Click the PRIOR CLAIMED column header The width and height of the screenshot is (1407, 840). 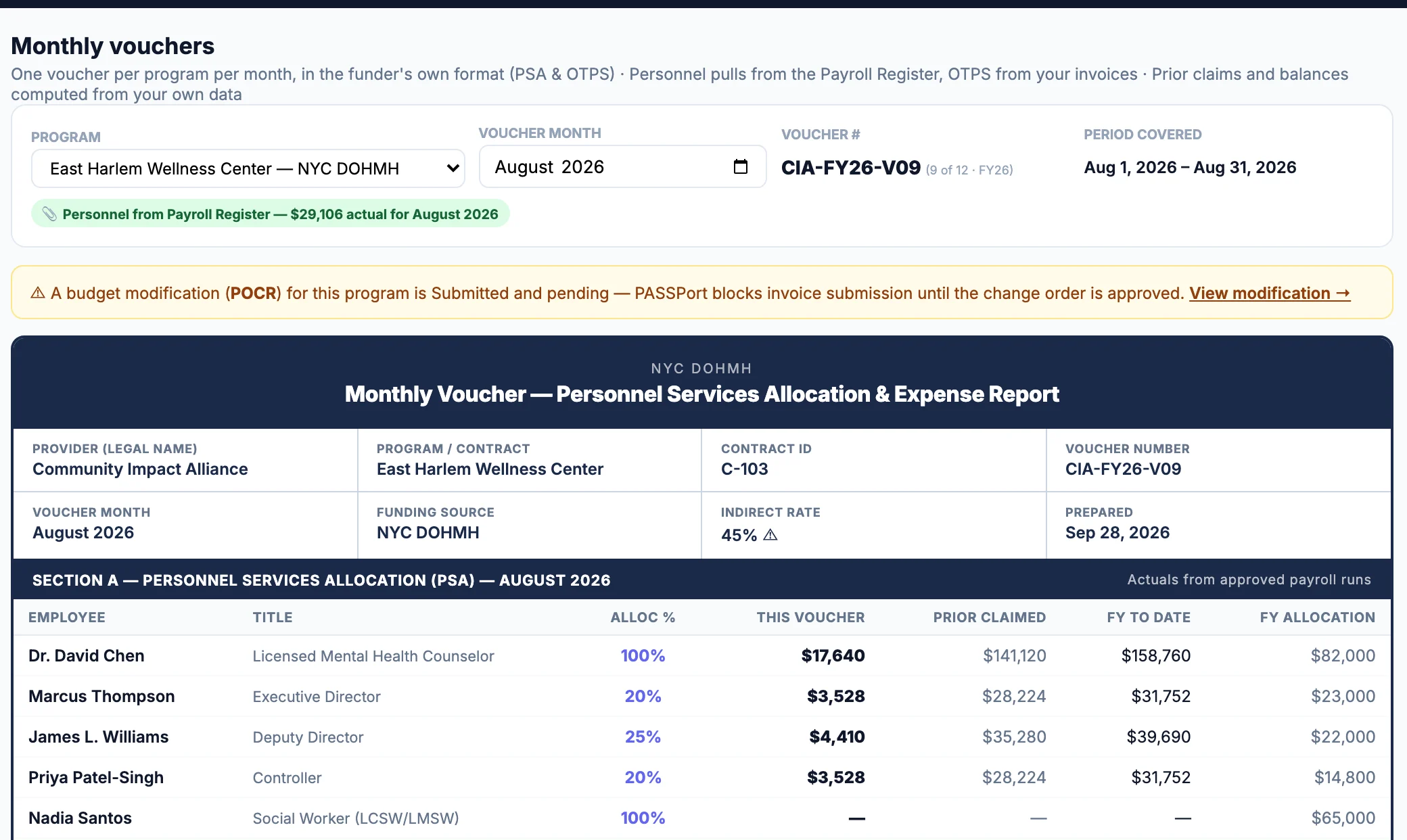point(990,617)
